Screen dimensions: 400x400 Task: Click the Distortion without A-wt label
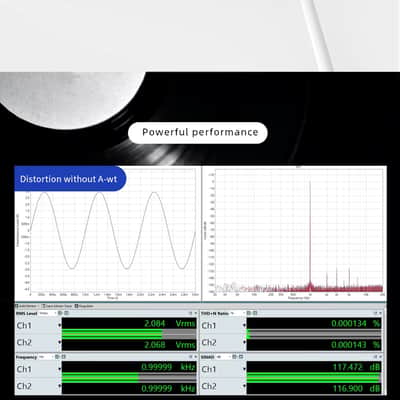(69, 179)
